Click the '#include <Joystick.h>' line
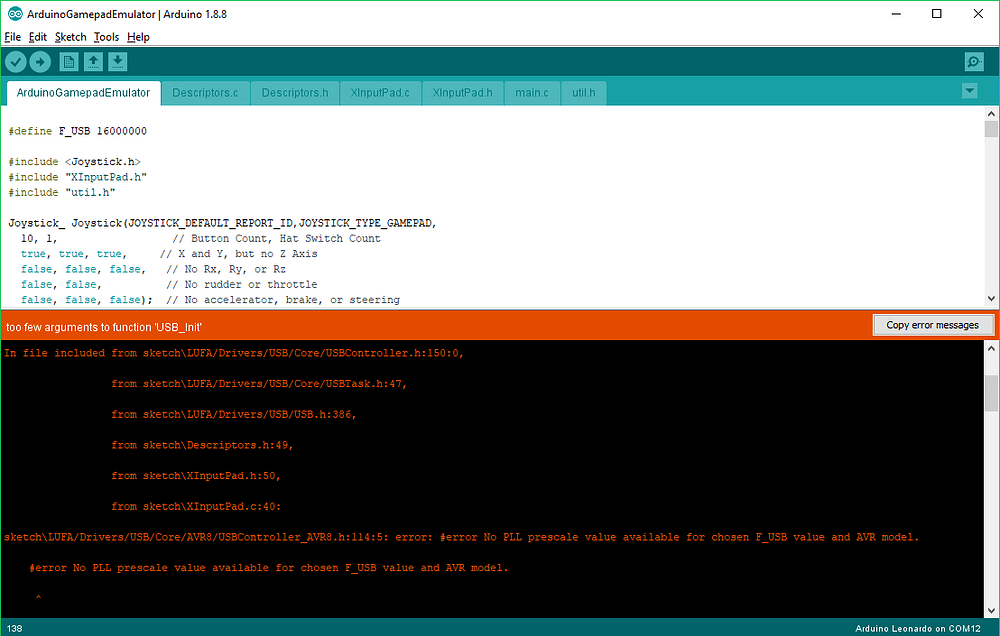This screenshot has height=636, width=1000. [75, 161]
